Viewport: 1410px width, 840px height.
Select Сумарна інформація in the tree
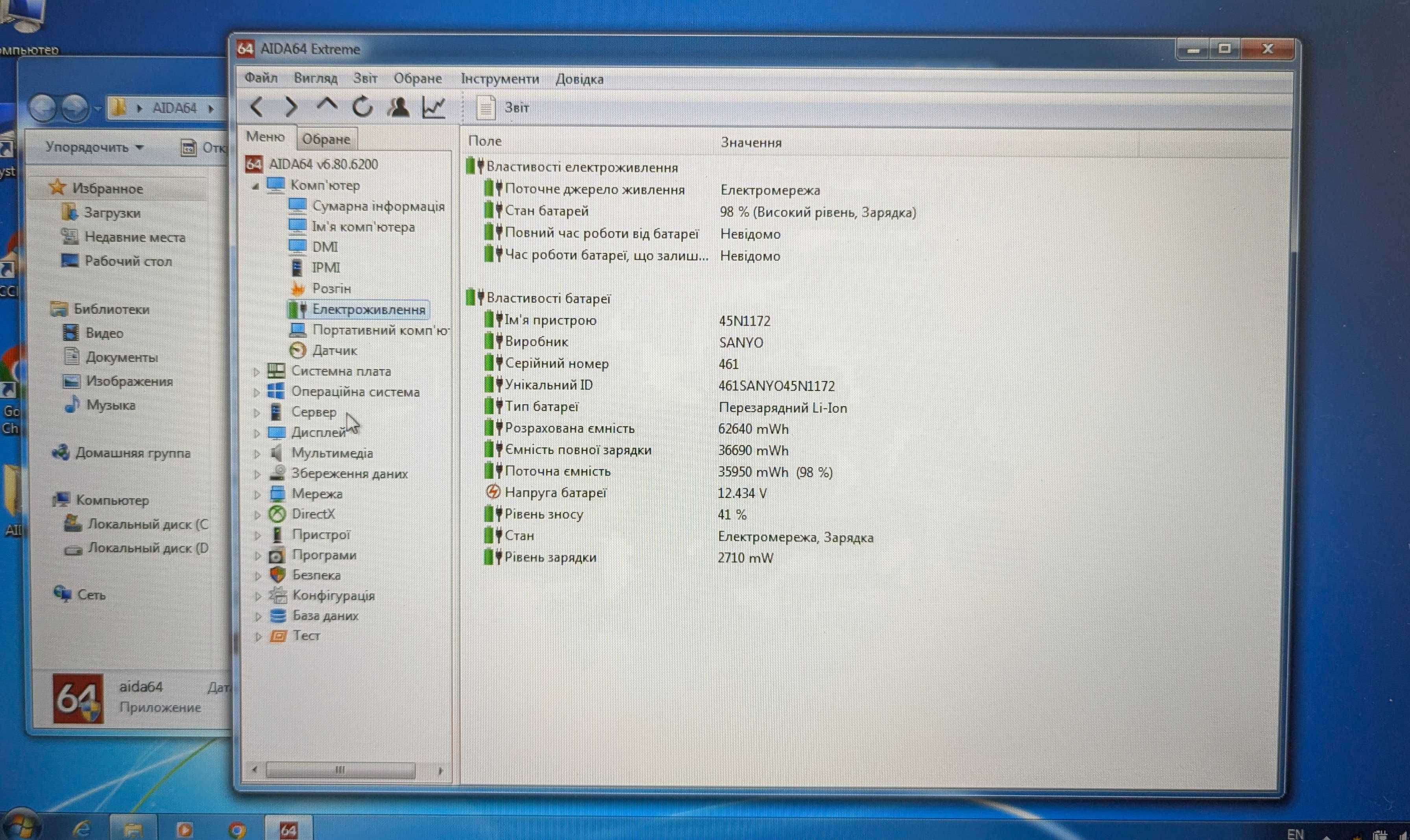(366, 206)
